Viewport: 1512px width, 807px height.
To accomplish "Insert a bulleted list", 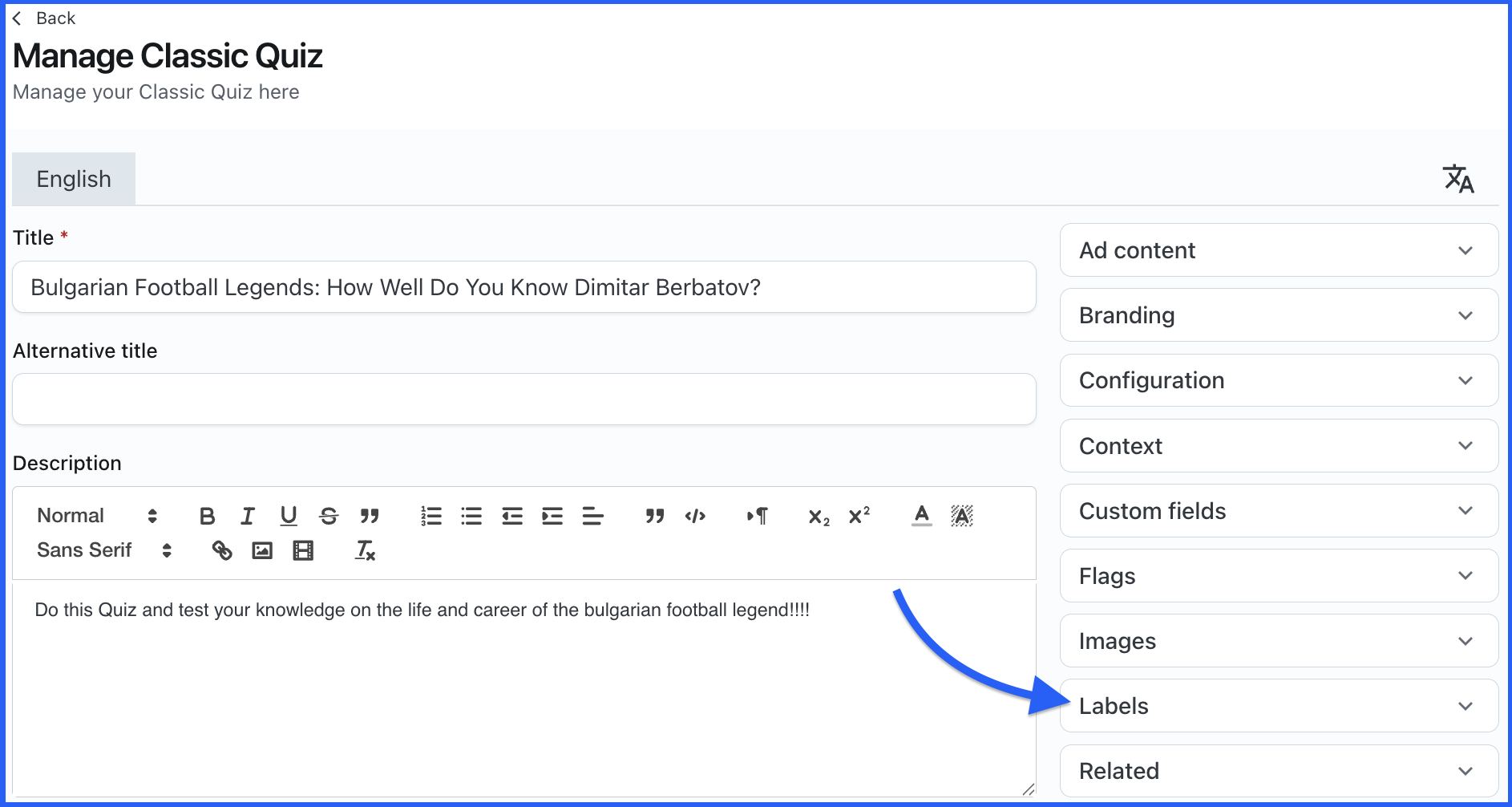I will [x=471, y=516].
